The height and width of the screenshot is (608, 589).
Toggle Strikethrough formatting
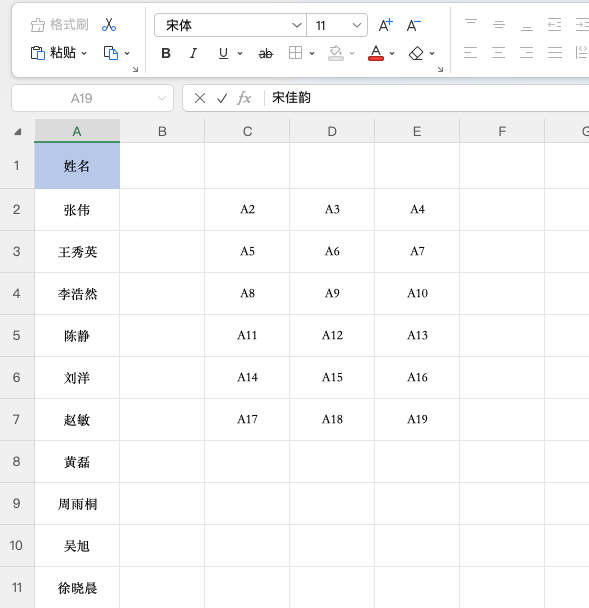(x=266, y=53)
